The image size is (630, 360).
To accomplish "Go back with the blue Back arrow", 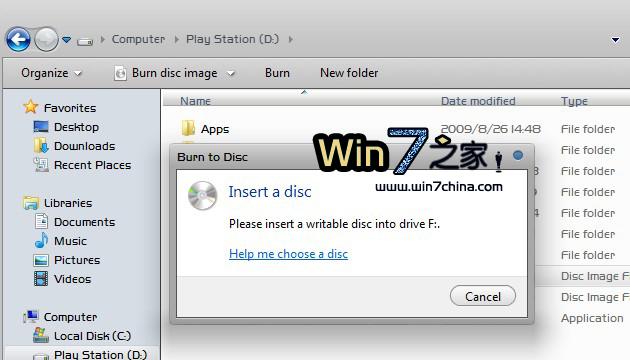I will tap(18, 39).
